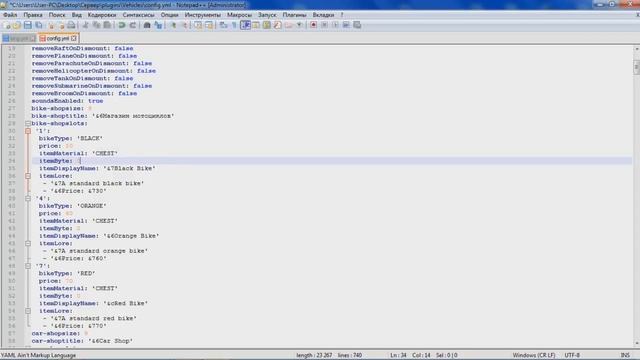The width and height of the screenshot is (640, 360).
Task: Collapse bike-shopslots fold marker
Action: click(x=28, y=123)
